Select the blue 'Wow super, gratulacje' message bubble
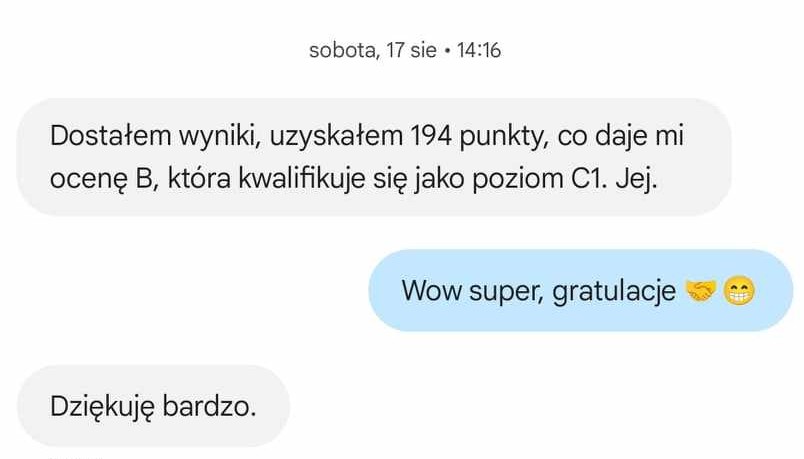The width and height of the screenshot is (804, 459). 580,290
